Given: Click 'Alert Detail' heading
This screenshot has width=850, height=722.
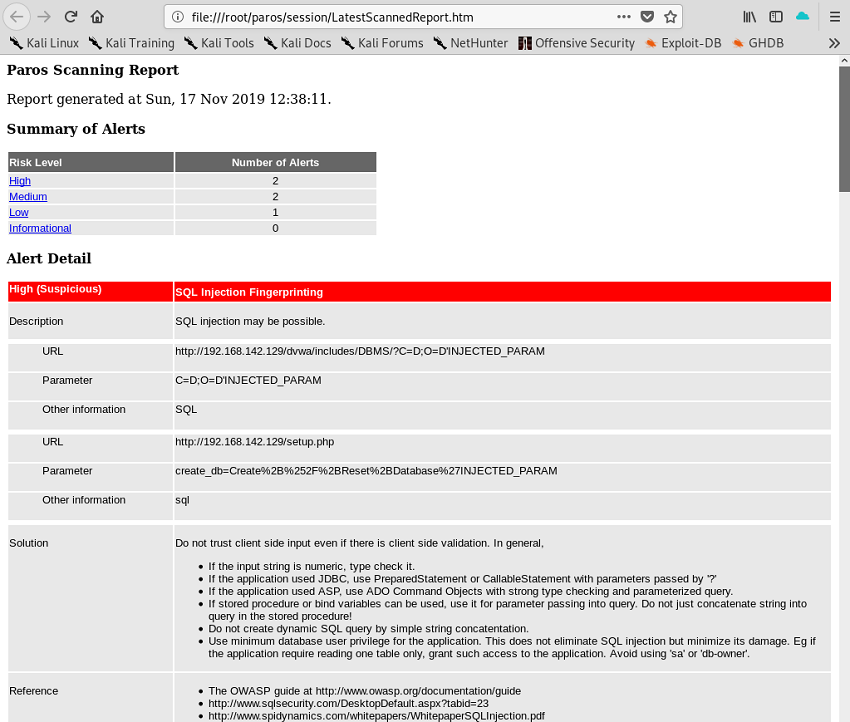Looking at the screenshot, I should [49, 259].
